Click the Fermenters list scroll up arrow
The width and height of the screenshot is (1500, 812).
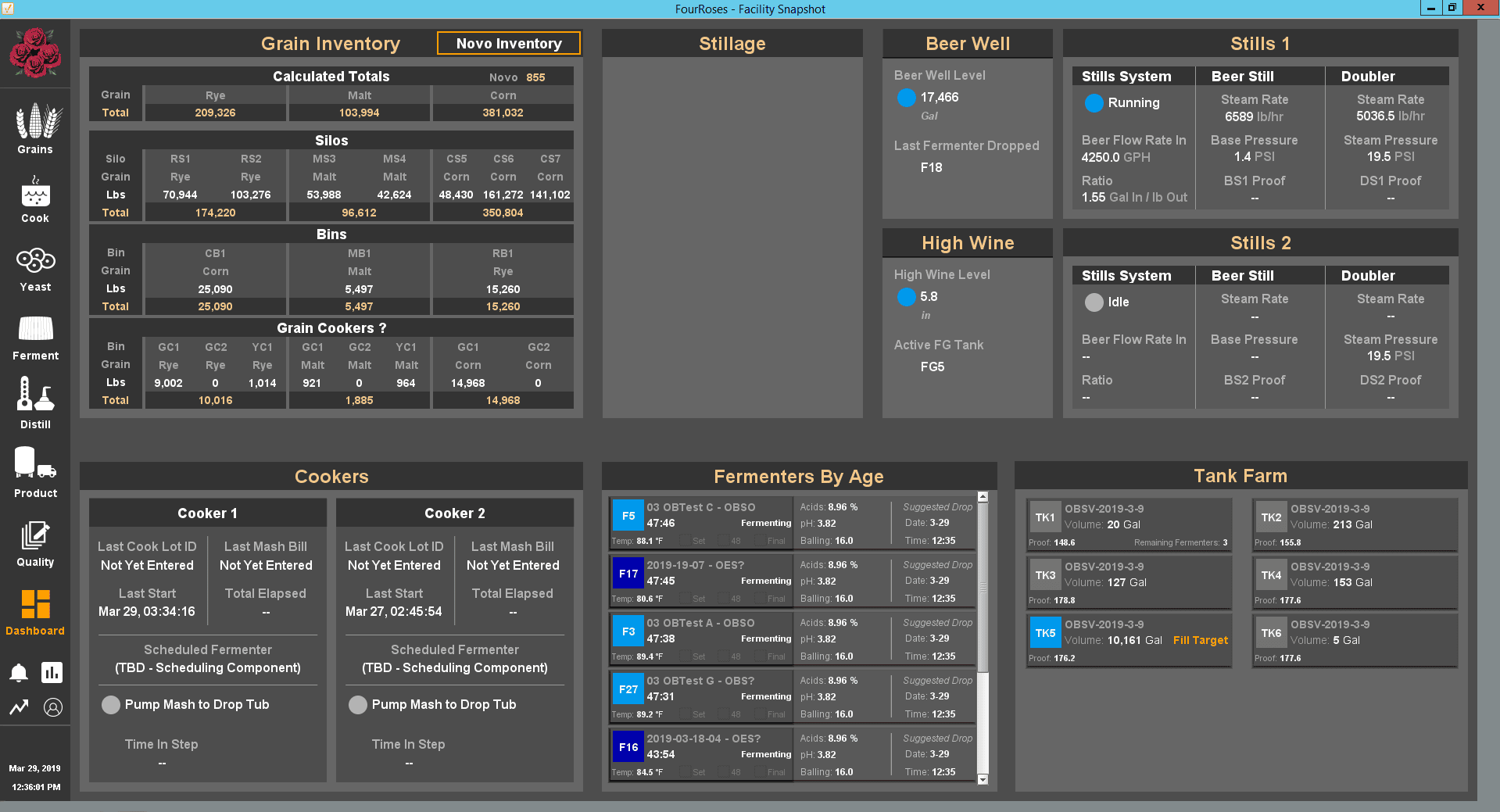point(983,497)
